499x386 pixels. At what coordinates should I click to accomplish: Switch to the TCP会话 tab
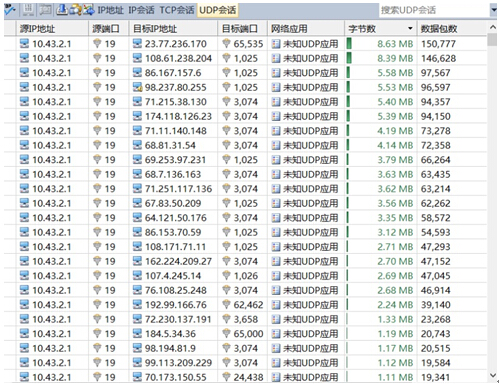[177, 10]
